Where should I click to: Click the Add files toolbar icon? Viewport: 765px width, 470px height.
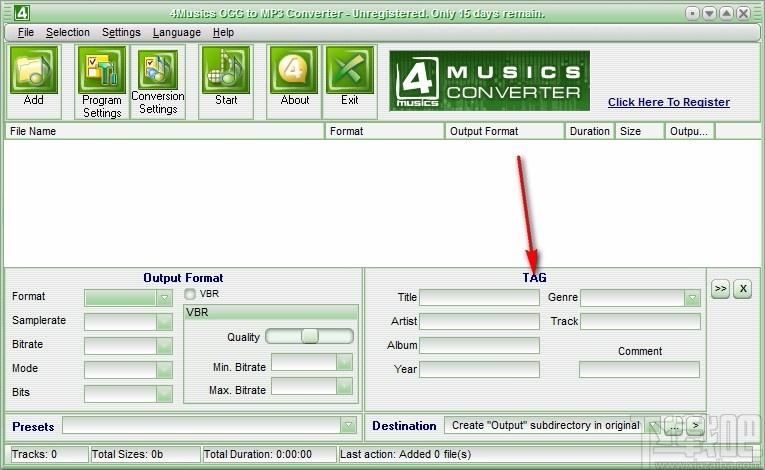(x=34, y=70)
